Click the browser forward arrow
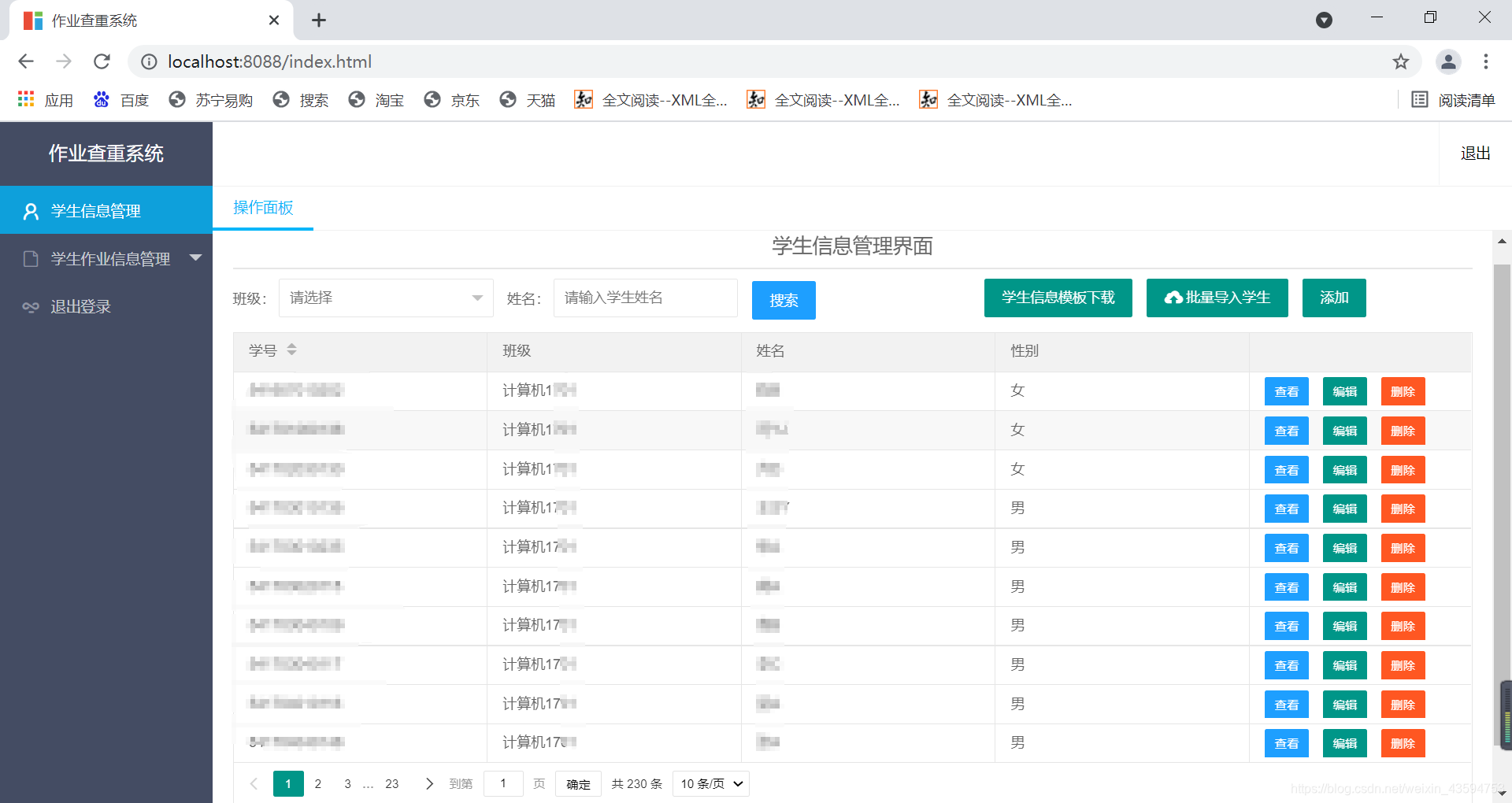The width and height of the screenshot is (1512, 803). click(64, 61)
